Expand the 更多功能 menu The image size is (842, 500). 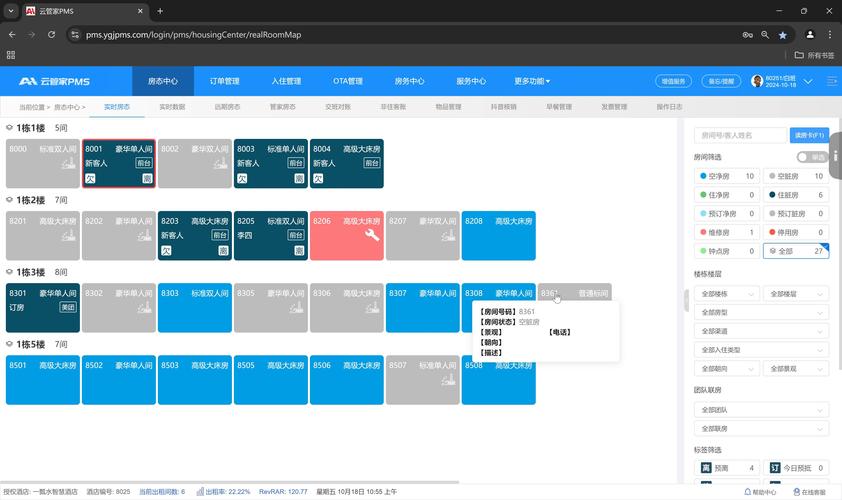coord(533,81)
